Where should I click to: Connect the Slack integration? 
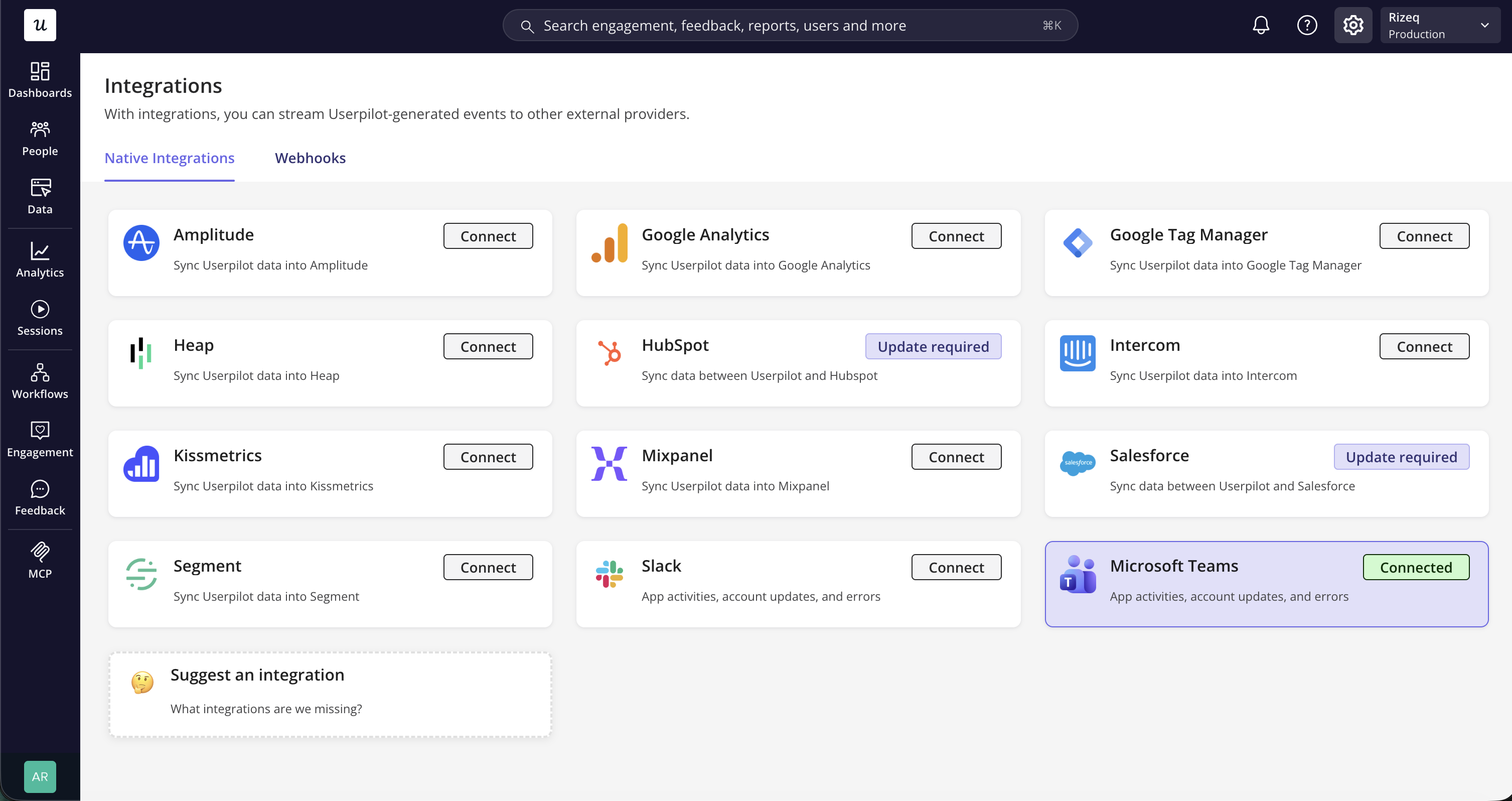pyautogui.click(x=956, y=567)
